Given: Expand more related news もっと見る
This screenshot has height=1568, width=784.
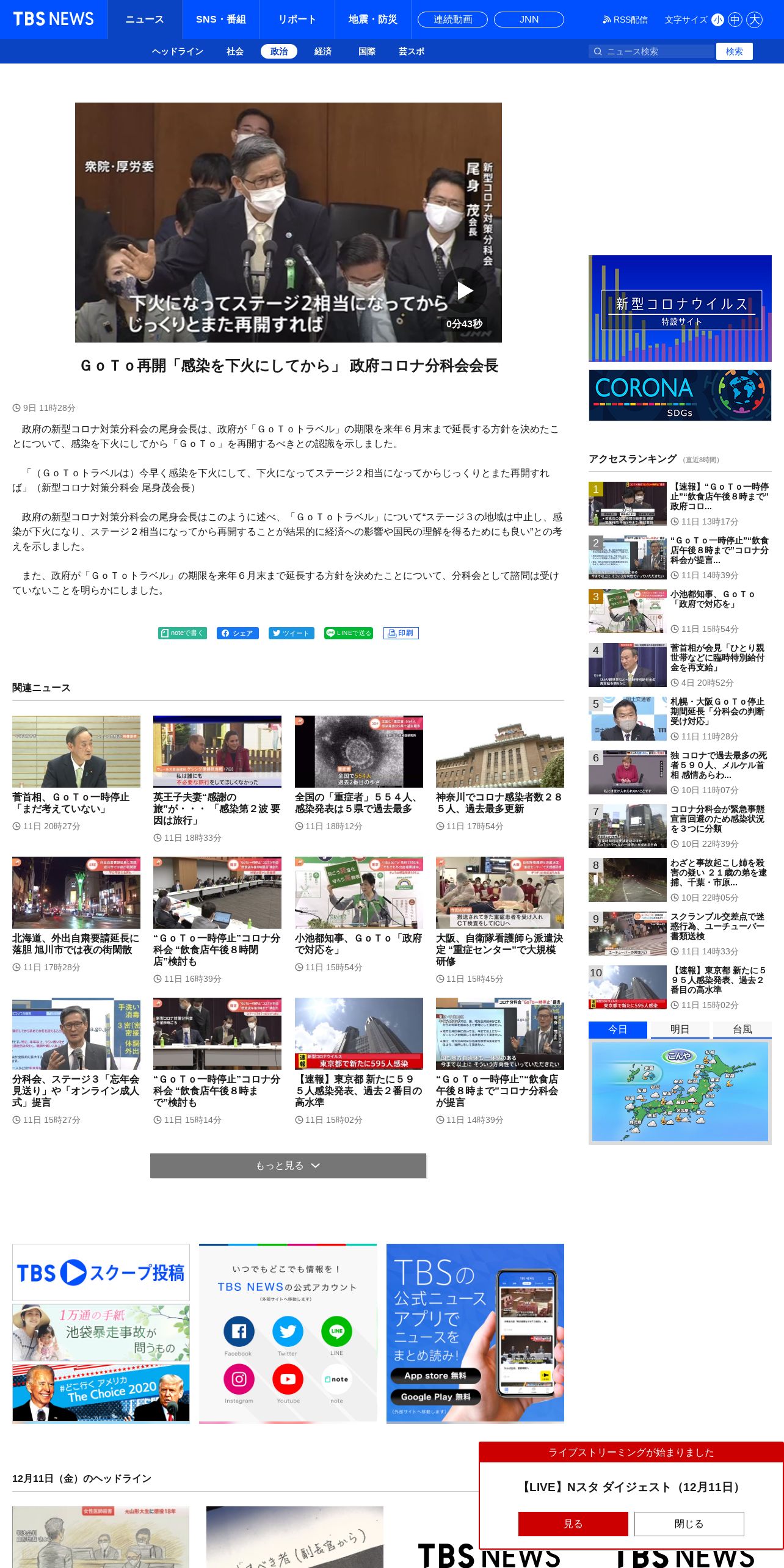Looking at the screenshot, I should tap(288, 1166).
